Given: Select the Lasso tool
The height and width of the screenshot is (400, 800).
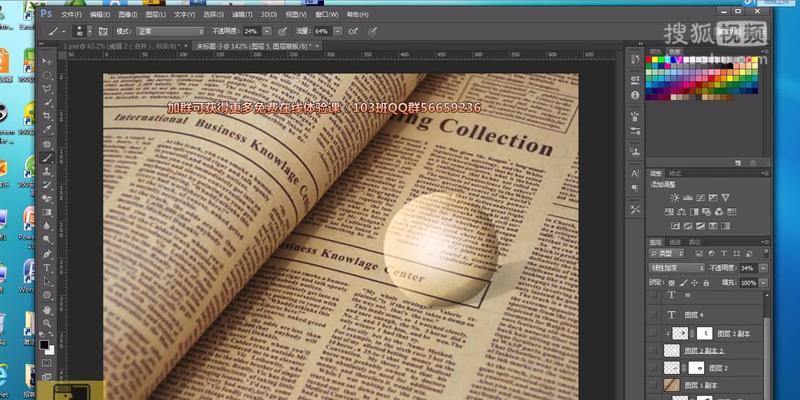Looking at the screenshot, I should pyautogui.click(x=47, y=88).
